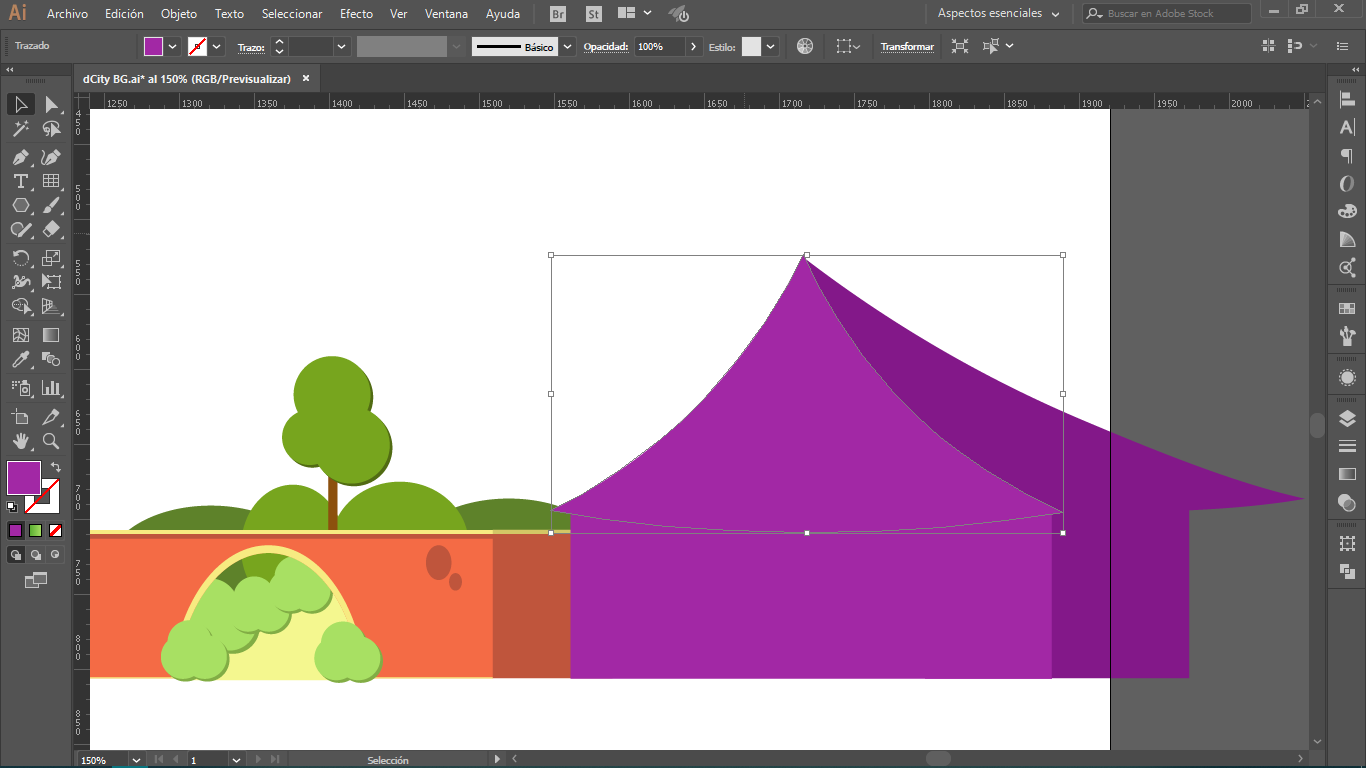Open the graphic style dropdown
The height and width of the screenshot is (768, 1366).
pyautogui.click(x=771, y=46)
